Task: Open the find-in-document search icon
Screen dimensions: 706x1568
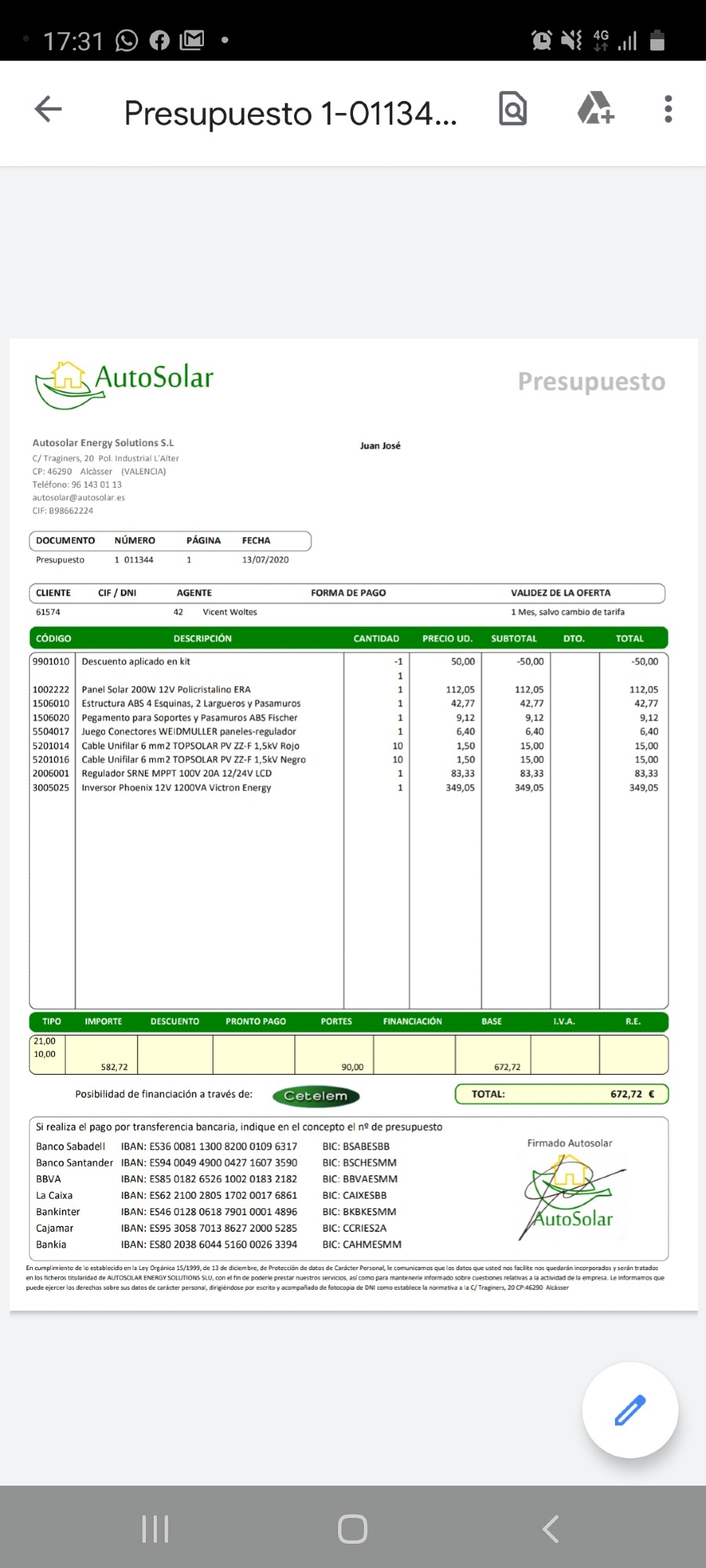Action: point(513,109)
